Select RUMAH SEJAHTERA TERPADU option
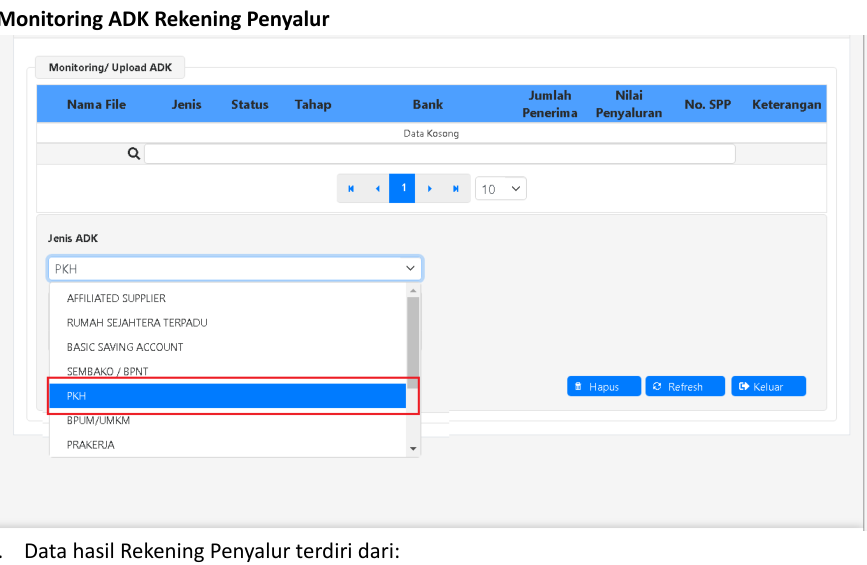This screenshot has height=565, width=867. point(137,323)
